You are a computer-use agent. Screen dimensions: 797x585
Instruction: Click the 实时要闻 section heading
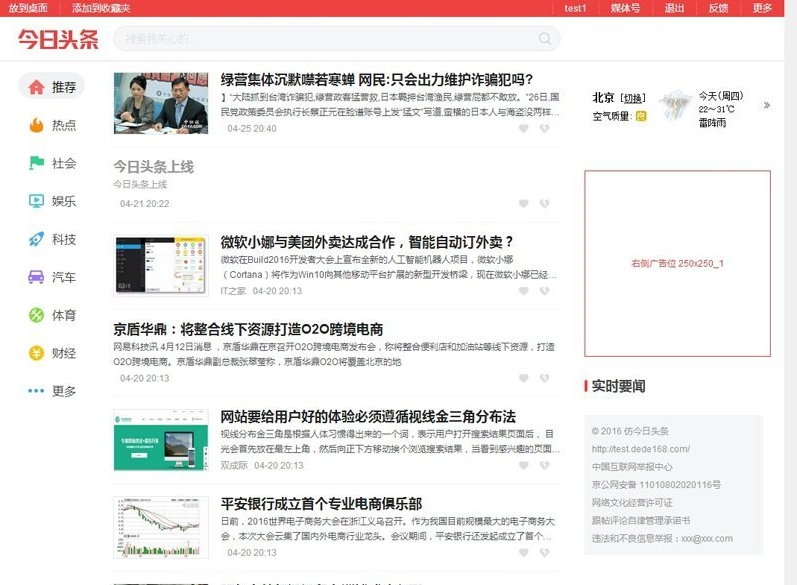pyautogui.click(x=618, y=386)
